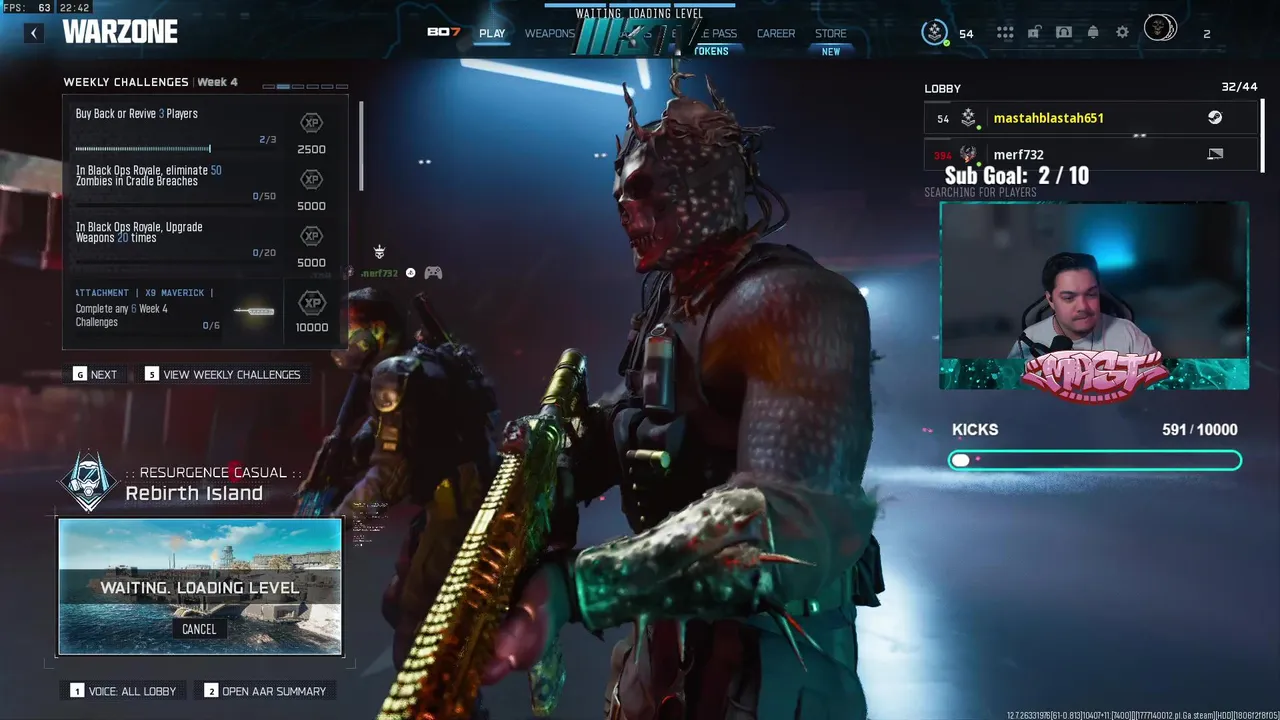Click the TOKENS badge under Battle Pass

click(711, 51)
